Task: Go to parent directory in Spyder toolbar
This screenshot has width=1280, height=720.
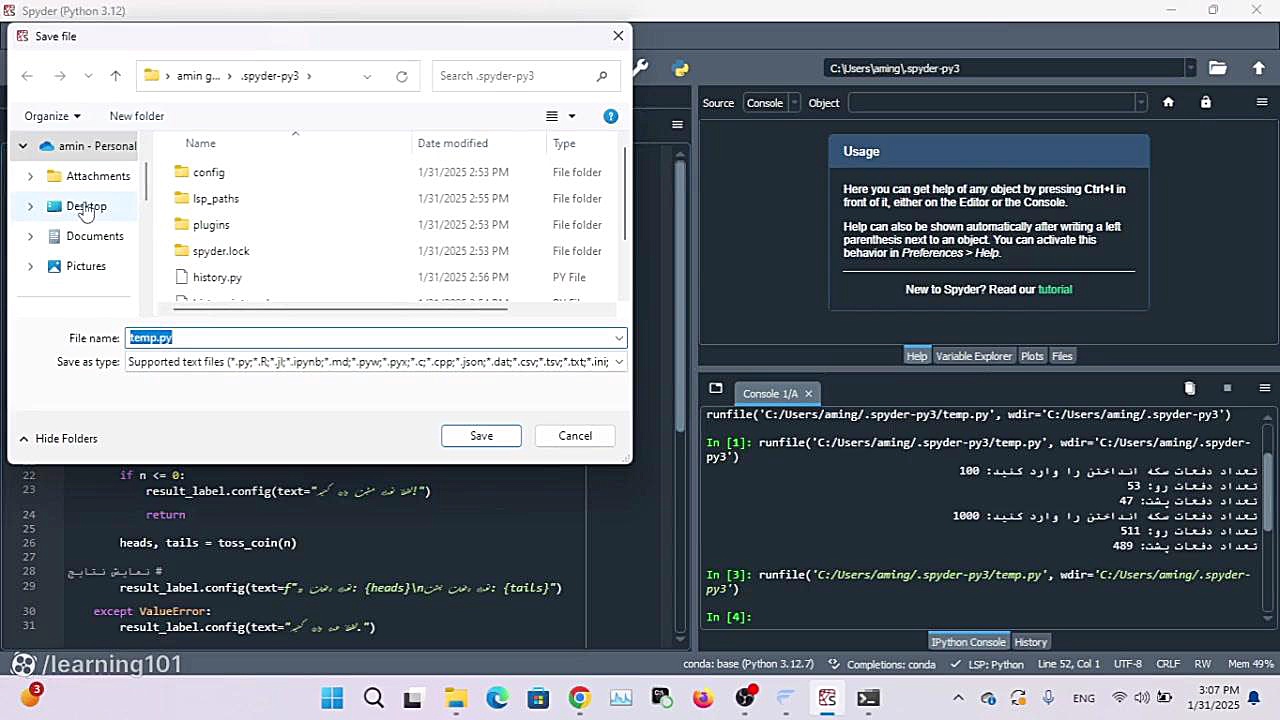Action: coord(1258,68)
